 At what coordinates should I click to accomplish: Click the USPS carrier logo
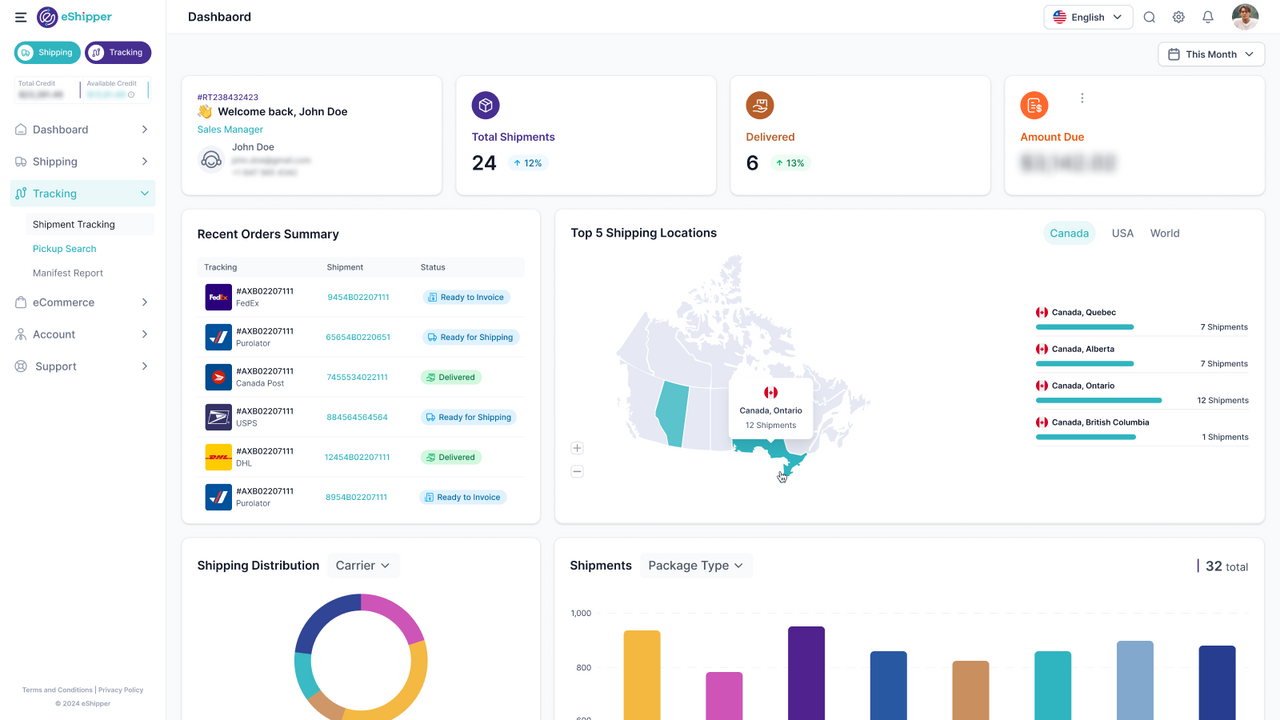click(218, 417)
